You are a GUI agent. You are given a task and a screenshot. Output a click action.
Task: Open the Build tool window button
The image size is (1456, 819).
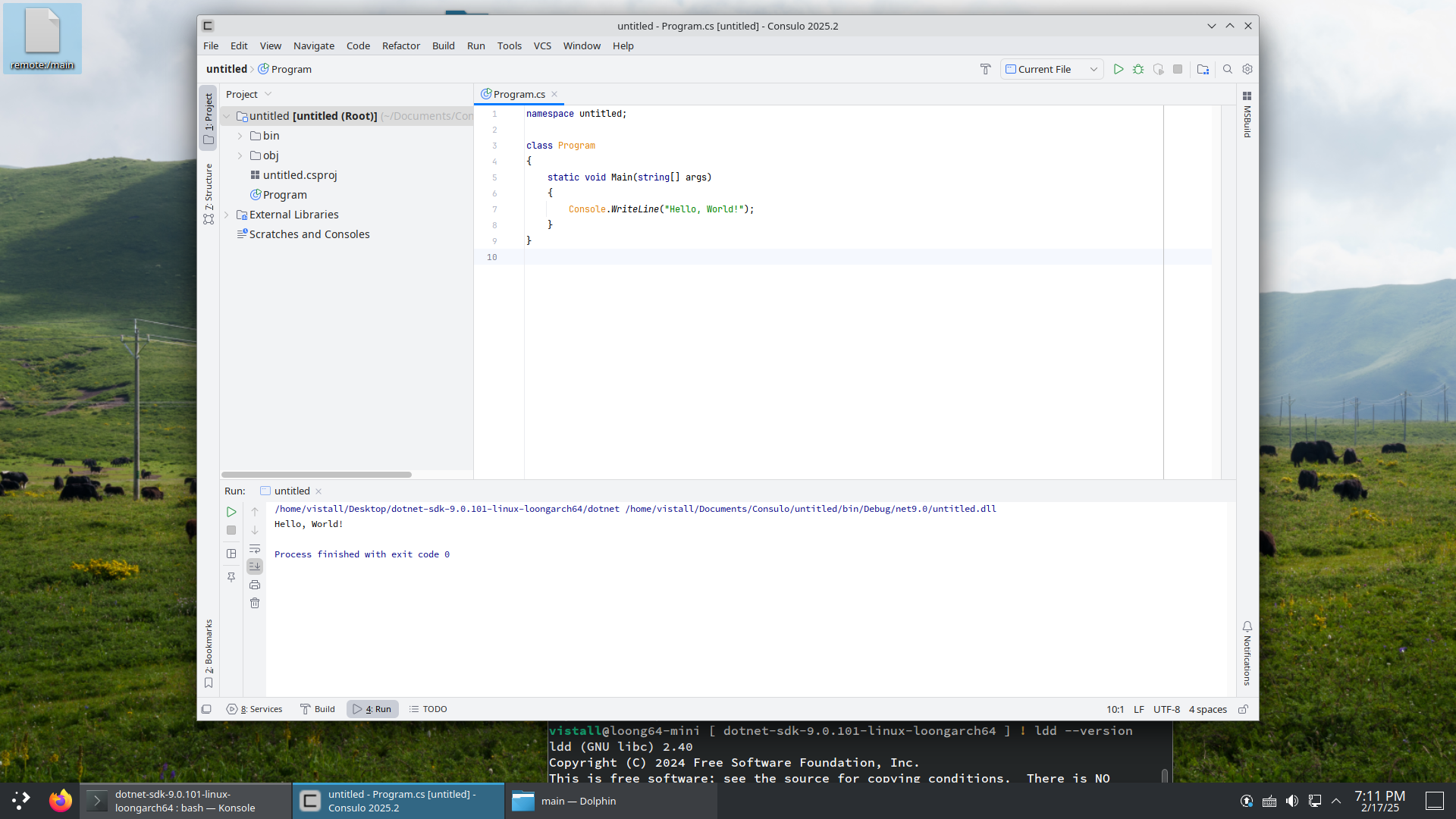317,709
